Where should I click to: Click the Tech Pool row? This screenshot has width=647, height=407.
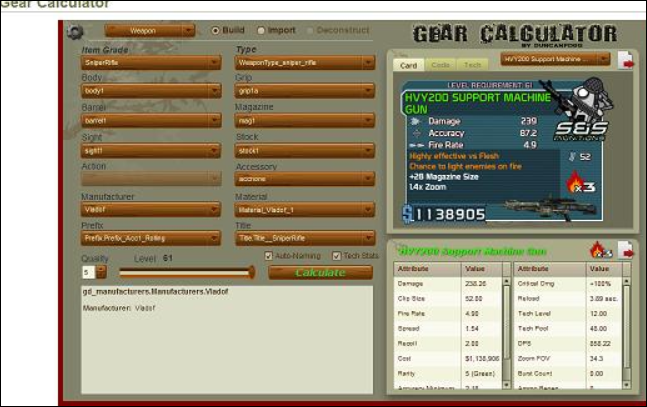pos(568,329)
